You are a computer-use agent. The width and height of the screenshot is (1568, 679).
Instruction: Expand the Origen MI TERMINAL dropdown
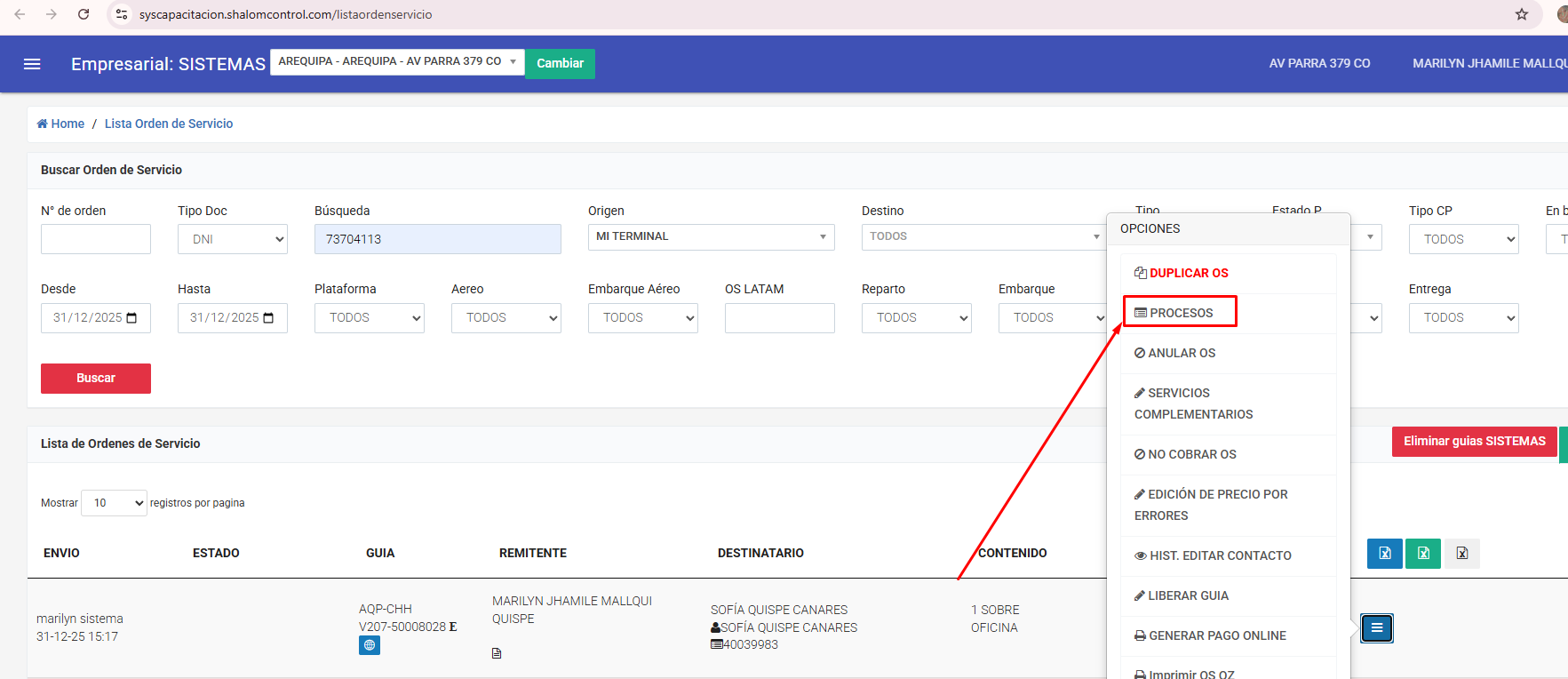711,236
